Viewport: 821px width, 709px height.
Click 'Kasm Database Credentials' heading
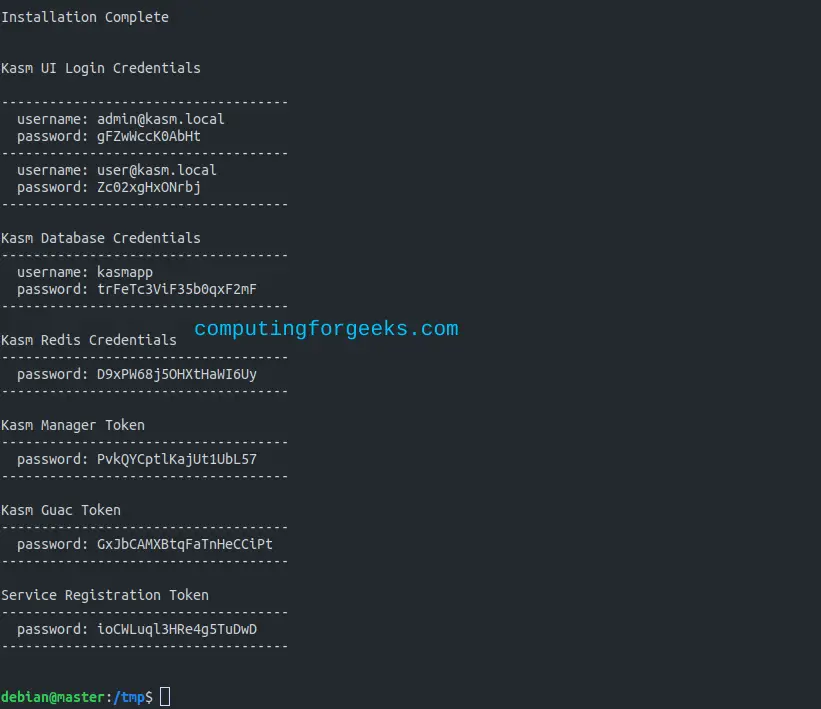[101, 238]
